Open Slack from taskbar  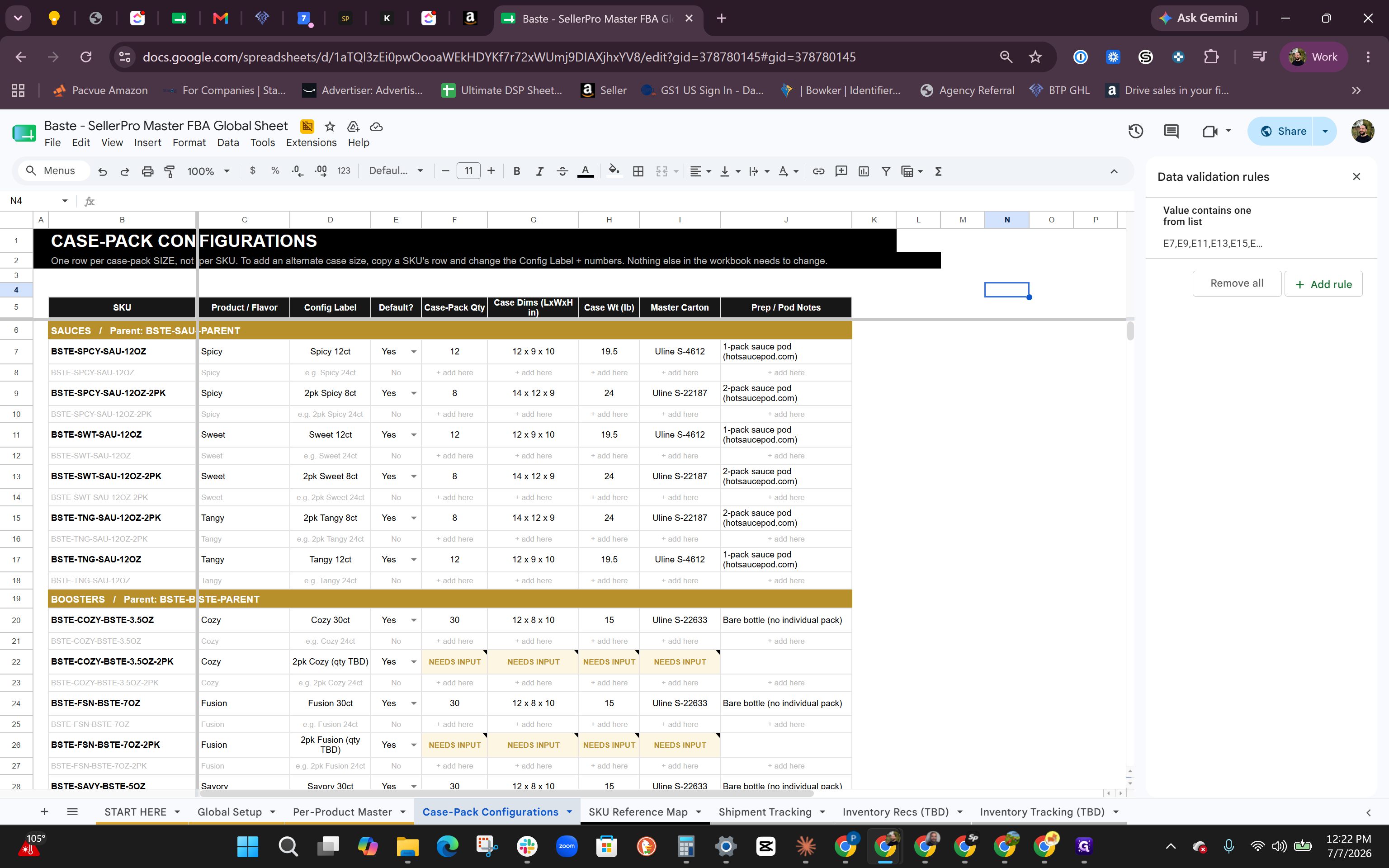point(527,846)
